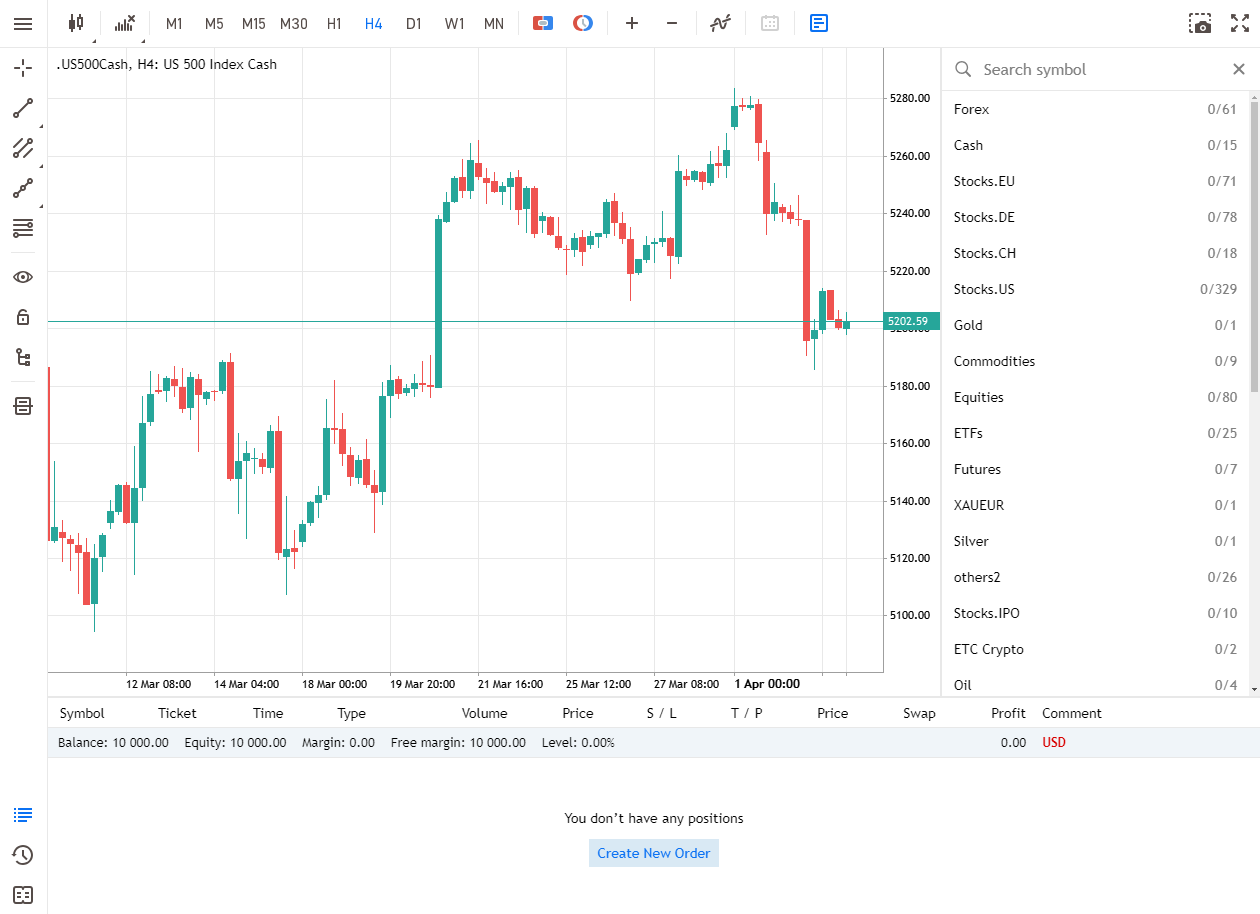The height and width of the screenshot is (914, 1260).
Task: Click the symbol list vertical scrollbar
Action: point(1254,240)
